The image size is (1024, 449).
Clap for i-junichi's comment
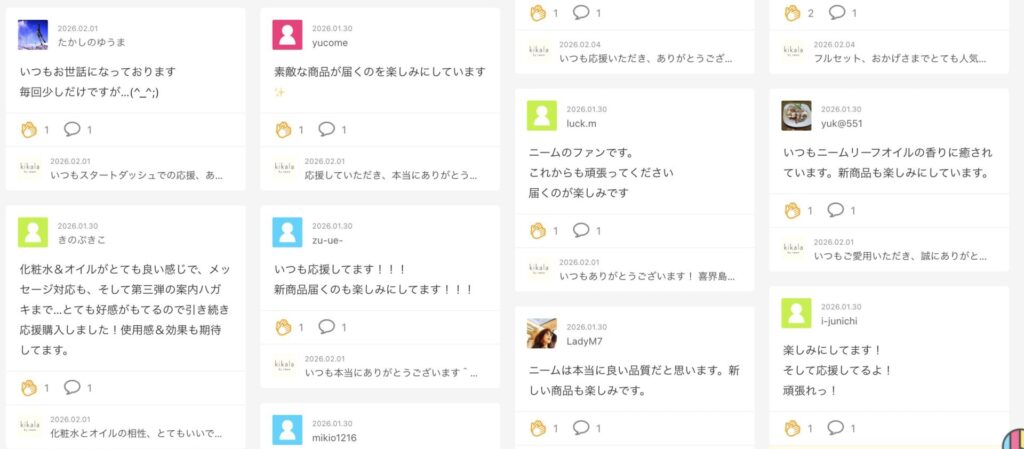[792, 428]
